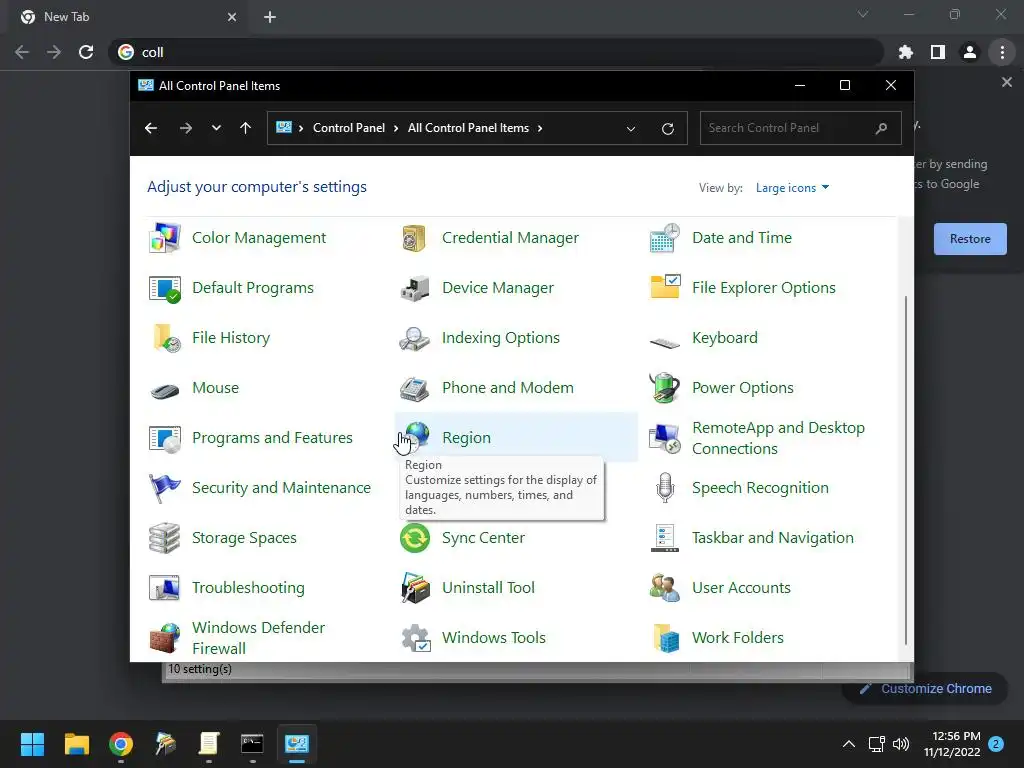This screenshot has width=1024, height=768.
Task: Open the Chrome profile avatar icon
Action: tap(969, 52)
